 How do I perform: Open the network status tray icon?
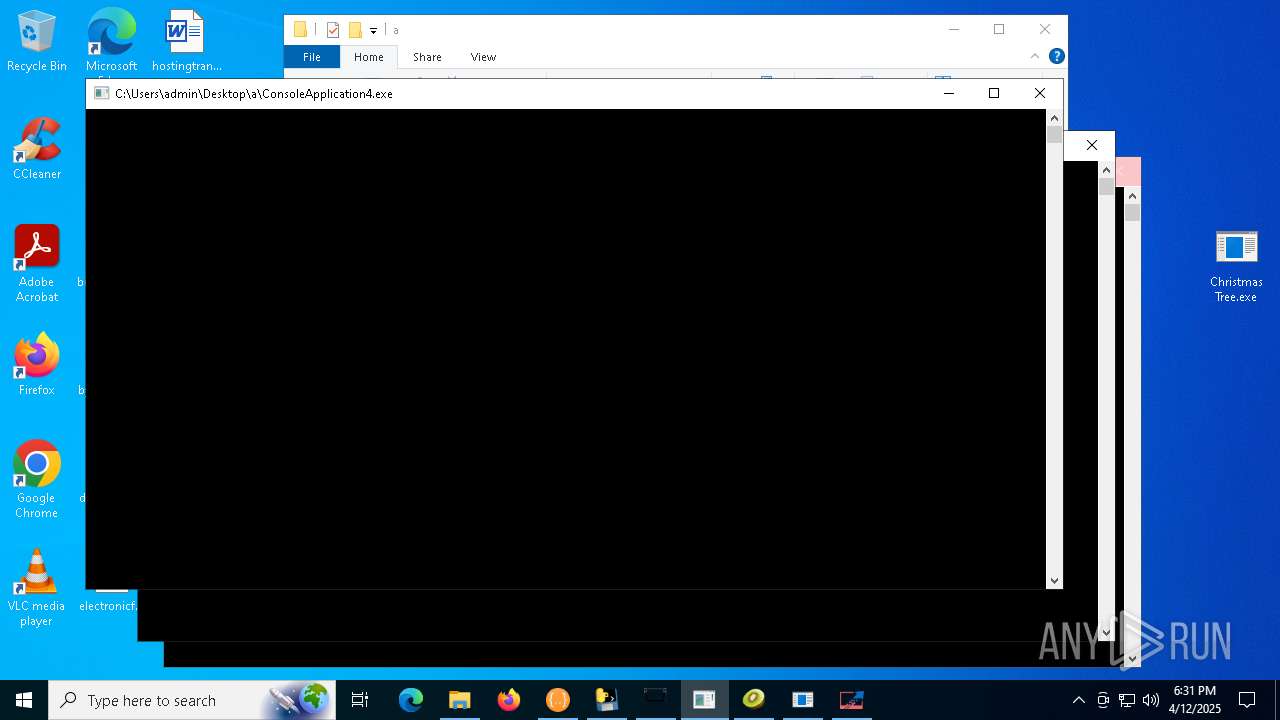coord(1127,700)
